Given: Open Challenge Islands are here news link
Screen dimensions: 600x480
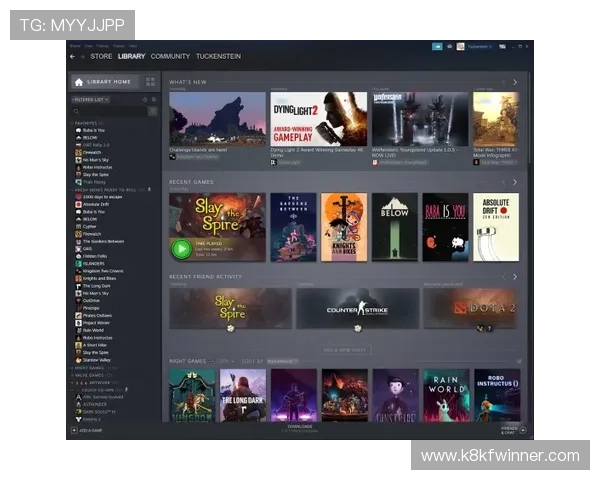Looking at the screenshot, I should click(198, 150).
